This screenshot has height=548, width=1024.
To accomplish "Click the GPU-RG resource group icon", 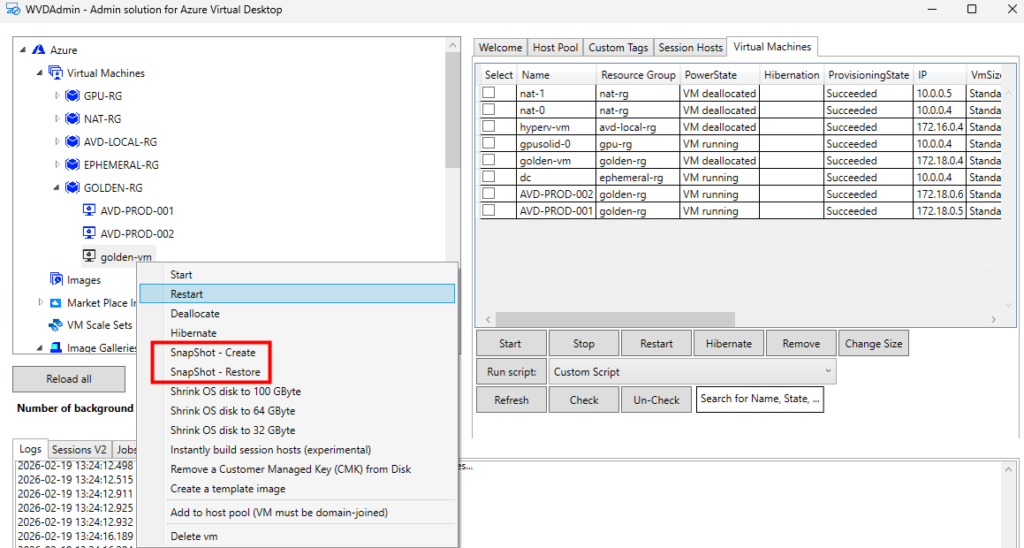I will (72, 96).
